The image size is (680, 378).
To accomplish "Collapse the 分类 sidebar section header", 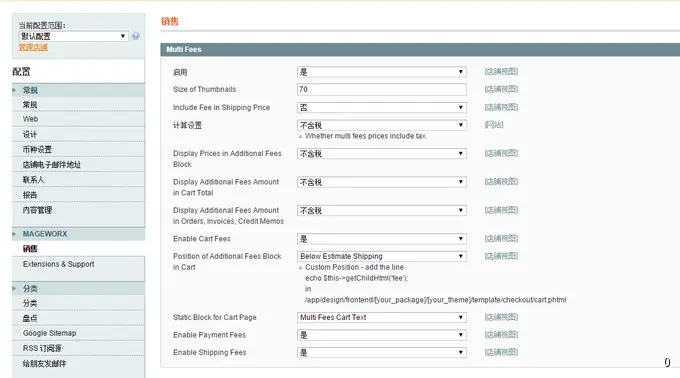I will click(78, 288).
